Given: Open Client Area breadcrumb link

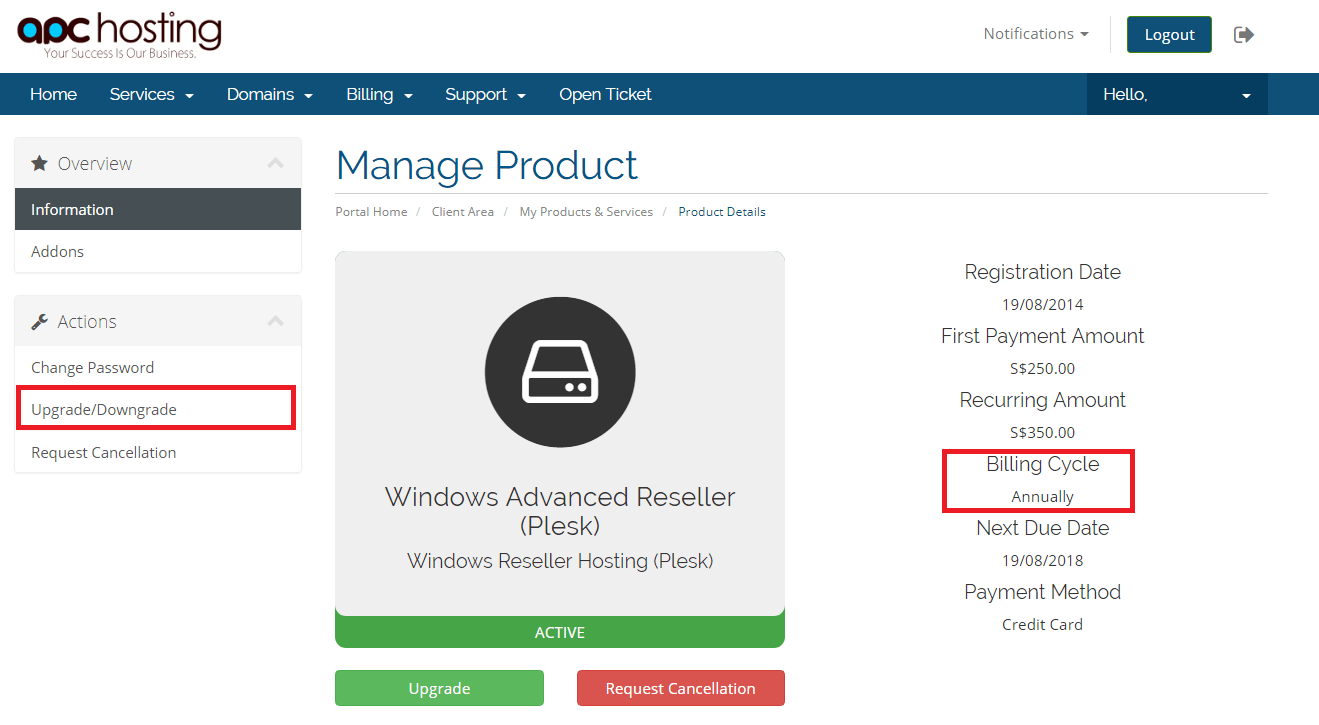Looking at the screenshot, I should [x=463, y=212].
